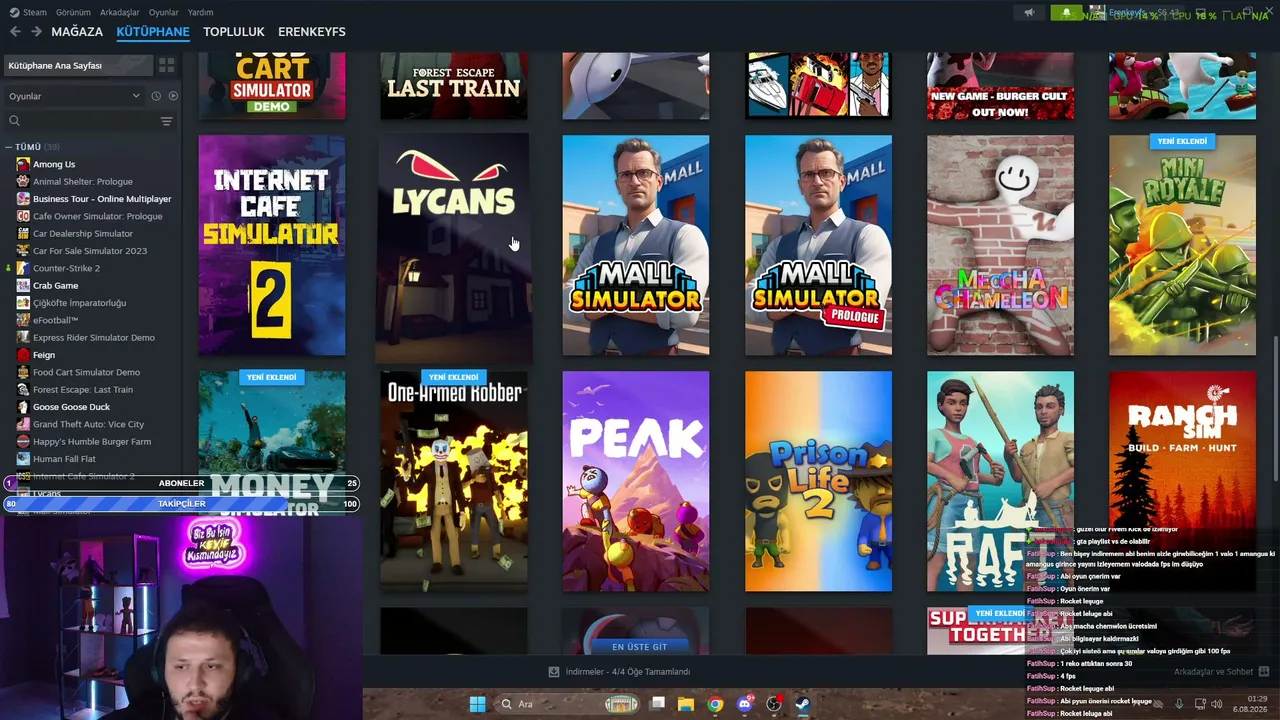Open Google Chrome from taskbar
The height and width of the screenshot is (720, 1280).
[715, 704]
